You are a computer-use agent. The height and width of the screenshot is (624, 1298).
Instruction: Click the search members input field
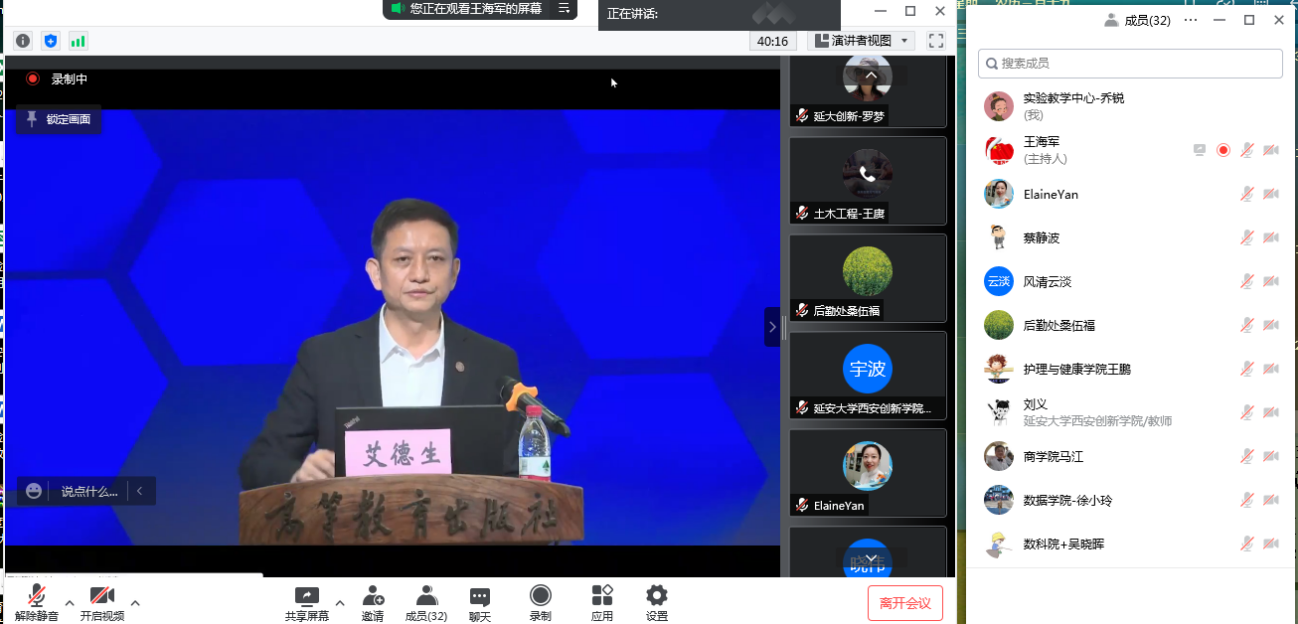(1130, 63)
